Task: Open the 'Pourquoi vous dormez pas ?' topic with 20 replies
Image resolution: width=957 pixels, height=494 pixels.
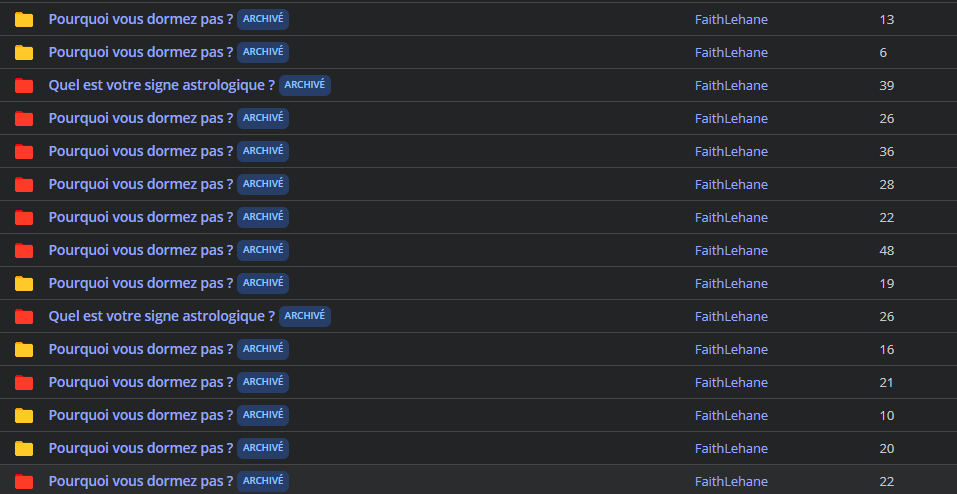Action: (141, 448)
